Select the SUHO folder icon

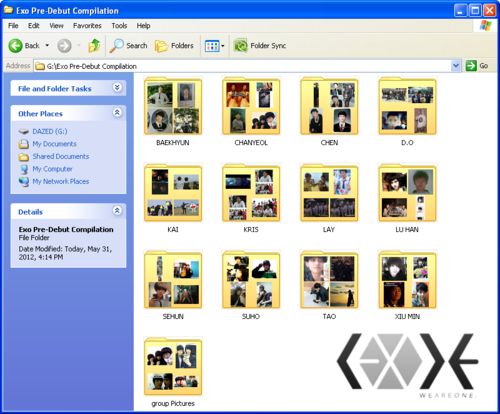point(251,280)
